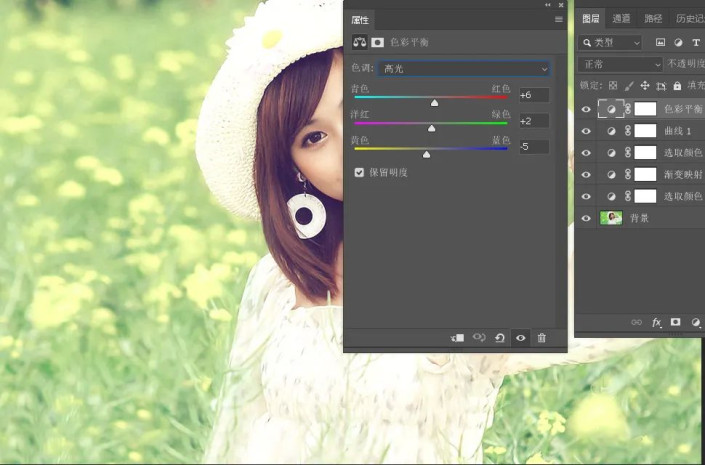The height and width of the screenshot is (465, 705).
Task: Hide the 背景 layer with eye icon
Action: point(586,218)
